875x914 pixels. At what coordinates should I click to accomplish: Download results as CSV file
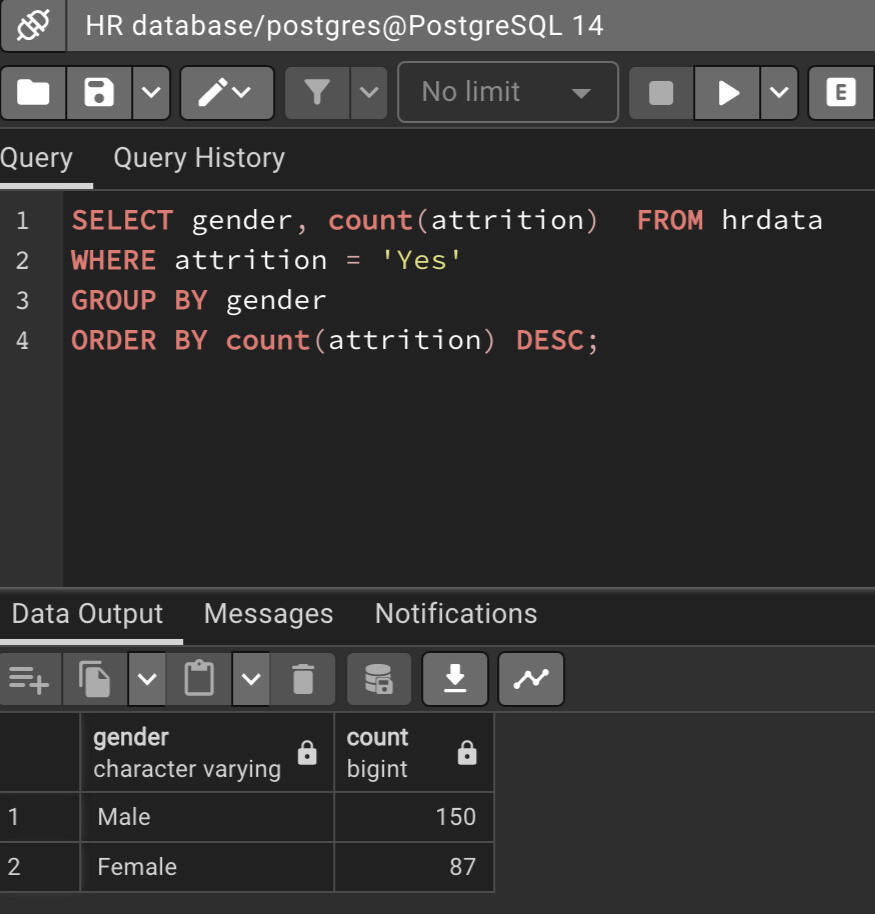455,680
